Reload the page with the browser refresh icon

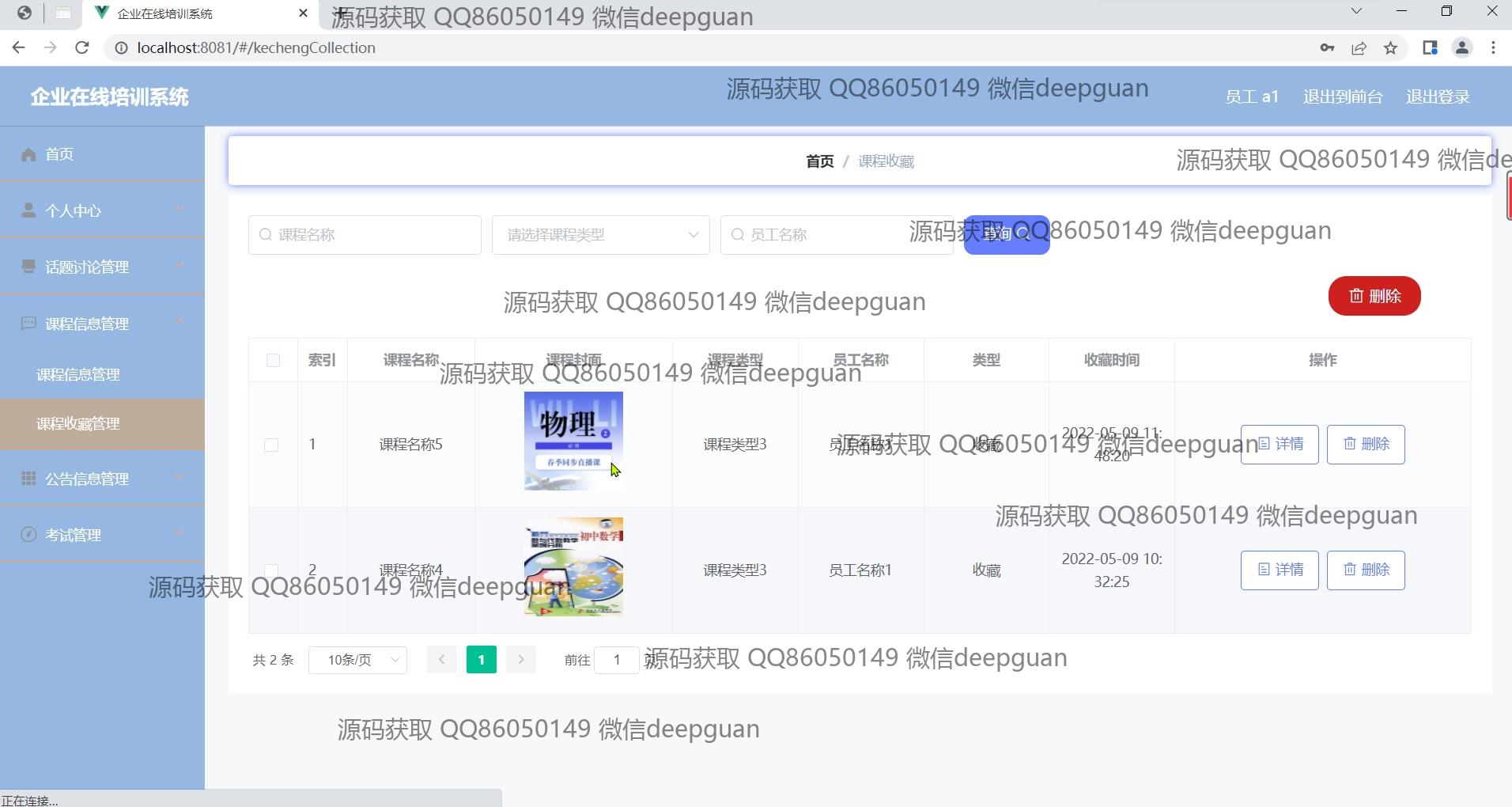point(81,48)
